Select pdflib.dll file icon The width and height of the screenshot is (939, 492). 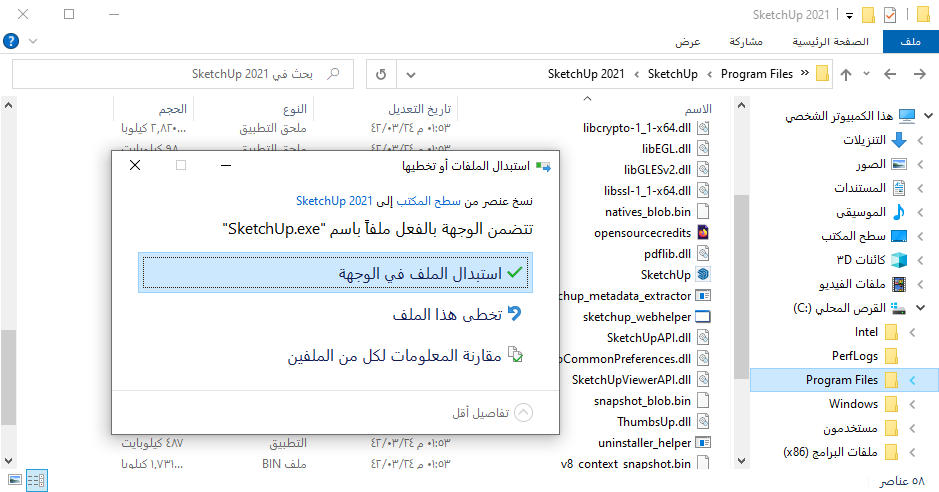pyautogui.click(x=703, y=253)
